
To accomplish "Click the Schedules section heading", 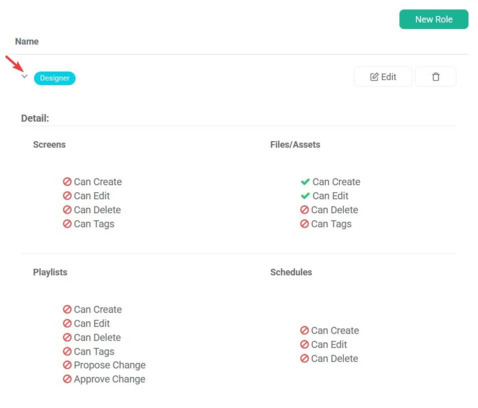I will (291, 272).
